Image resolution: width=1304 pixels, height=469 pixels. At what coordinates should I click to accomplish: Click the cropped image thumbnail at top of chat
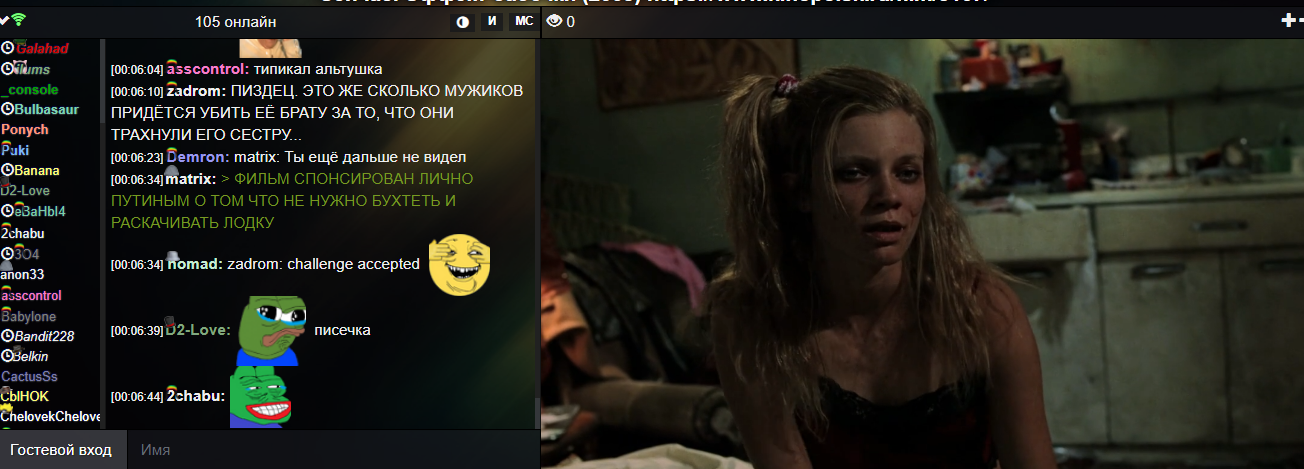270,47
